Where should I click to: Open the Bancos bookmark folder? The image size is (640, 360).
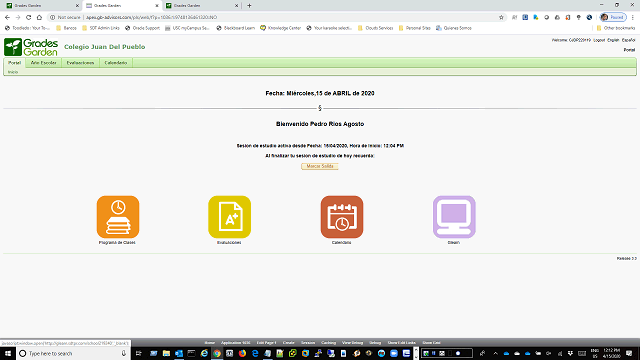[67, 28]
